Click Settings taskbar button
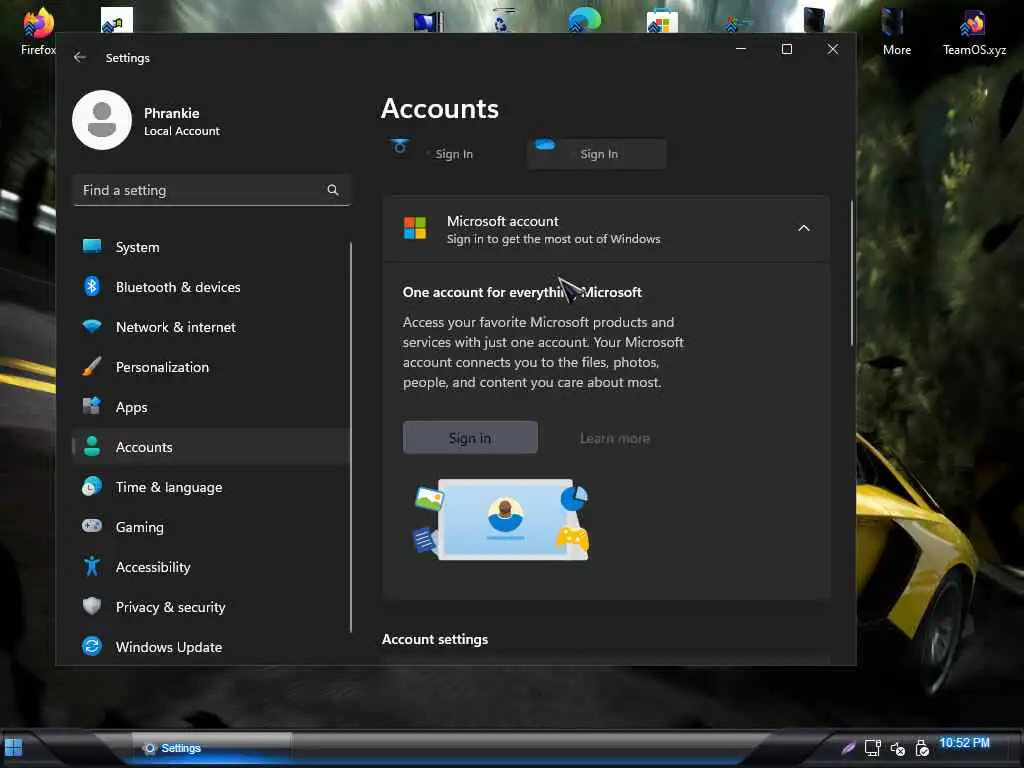The height and width of the screenshot is (768, 1024). (212, 748)
